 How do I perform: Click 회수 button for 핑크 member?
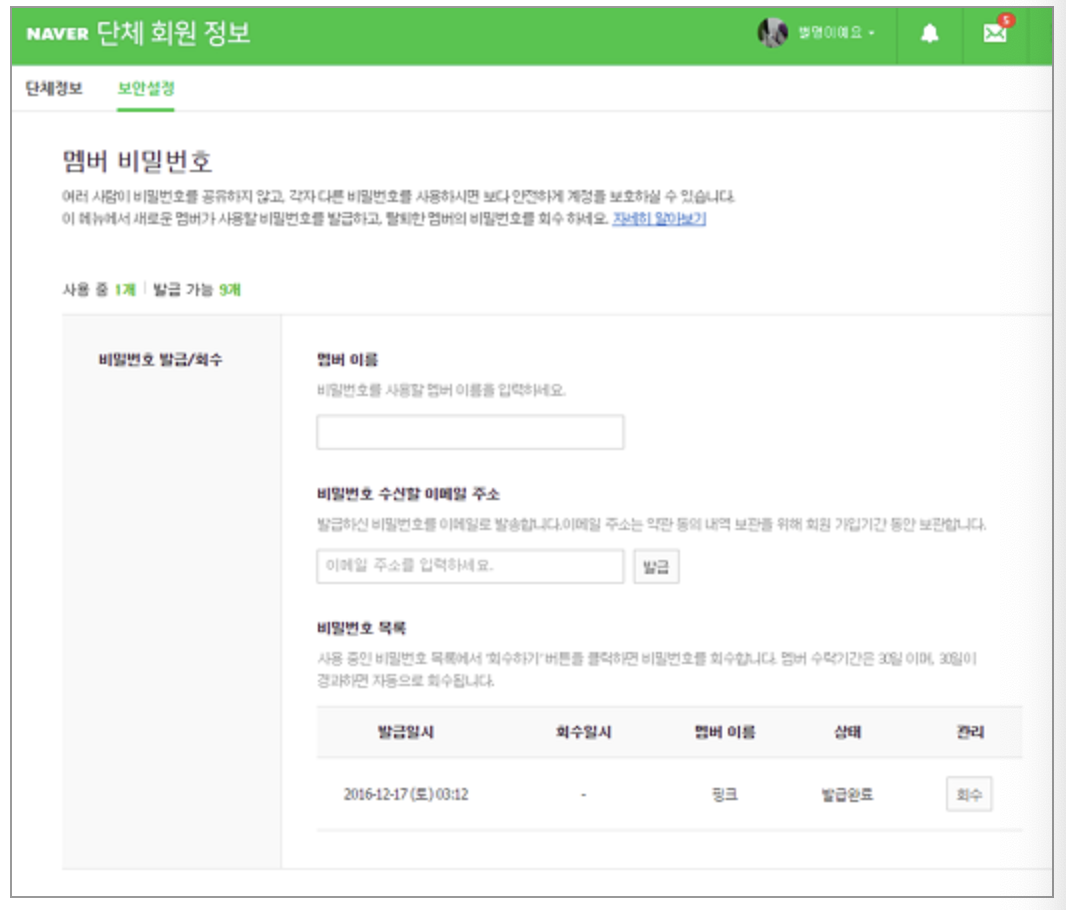(969, 795)
